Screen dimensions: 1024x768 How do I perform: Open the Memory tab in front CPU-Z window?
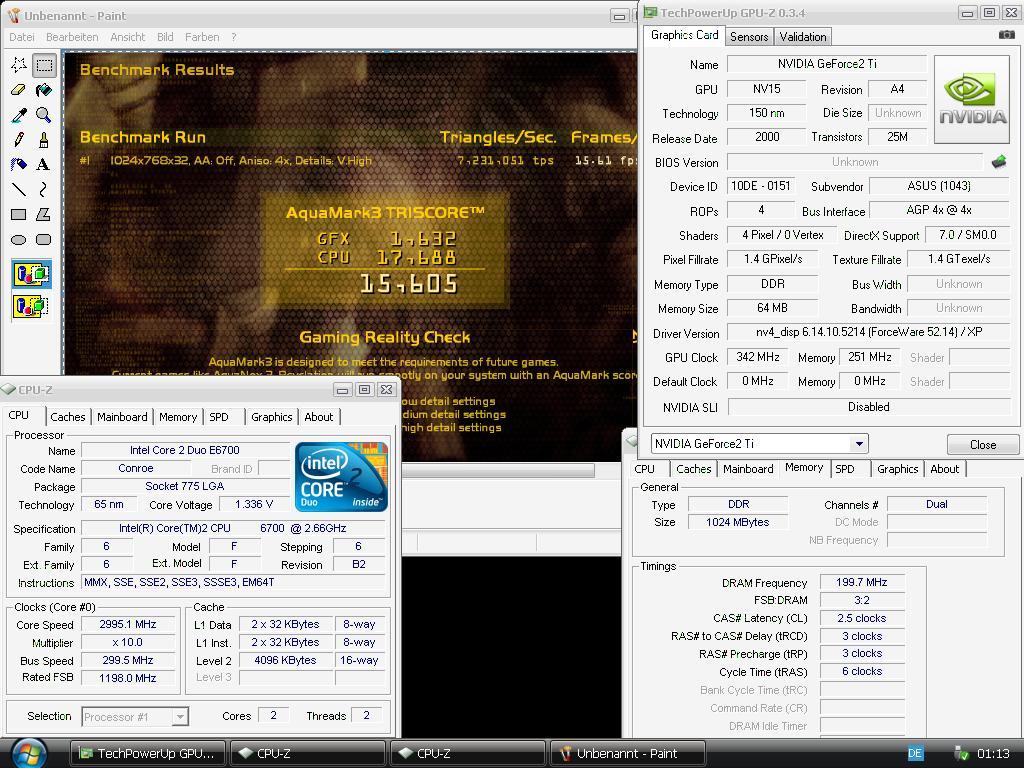click(178, 417)
